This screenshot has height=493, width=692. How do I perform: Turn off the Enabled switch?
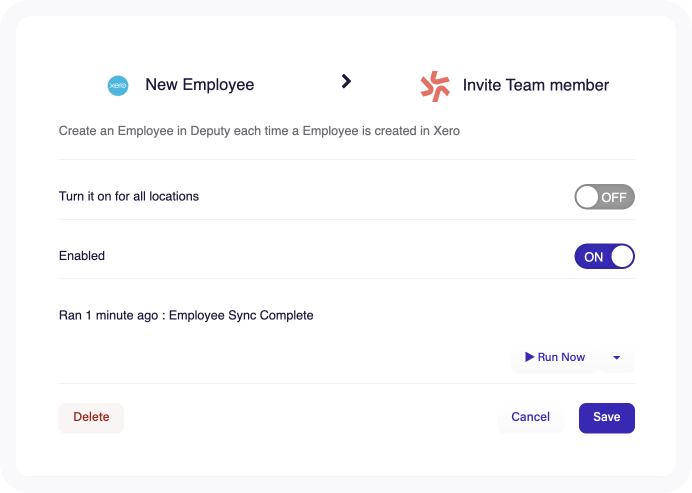tap(604, 256)
